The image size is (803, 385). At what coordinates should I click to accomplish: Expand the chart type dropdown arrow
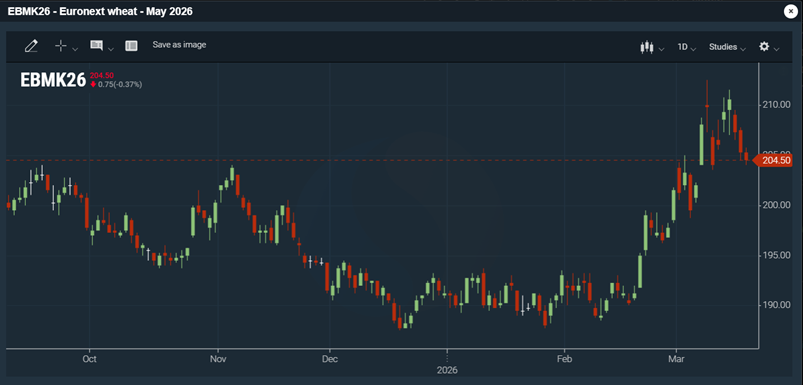click(x=661, y=49)
